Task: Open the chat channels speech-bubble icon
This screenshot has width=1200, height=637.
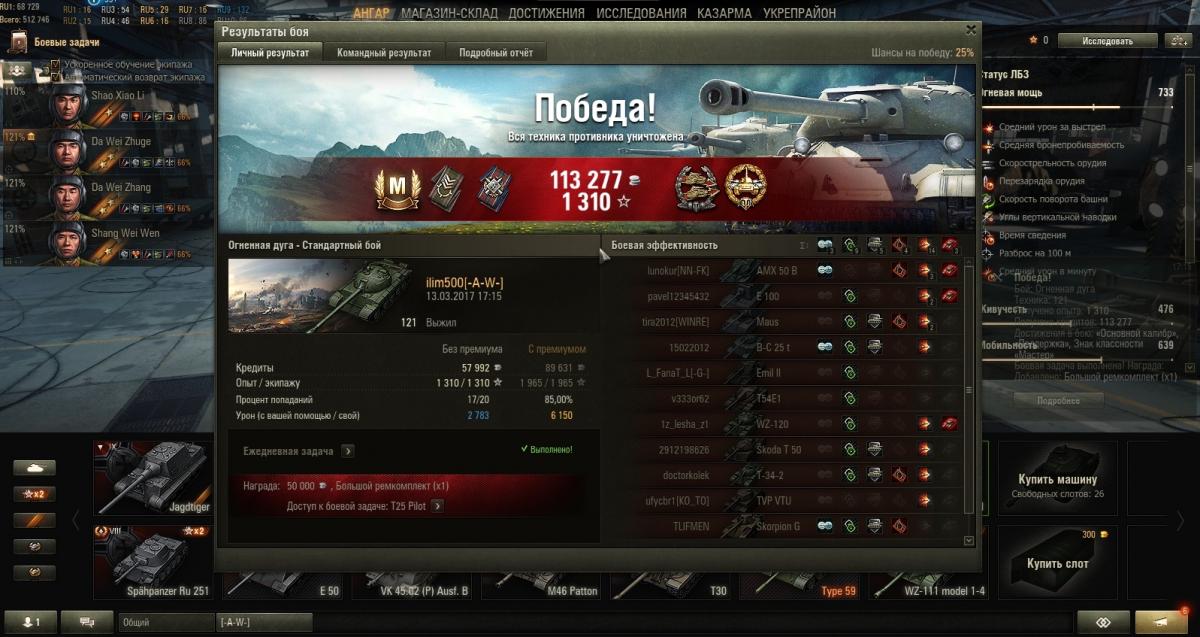Action: pos(87,621)
